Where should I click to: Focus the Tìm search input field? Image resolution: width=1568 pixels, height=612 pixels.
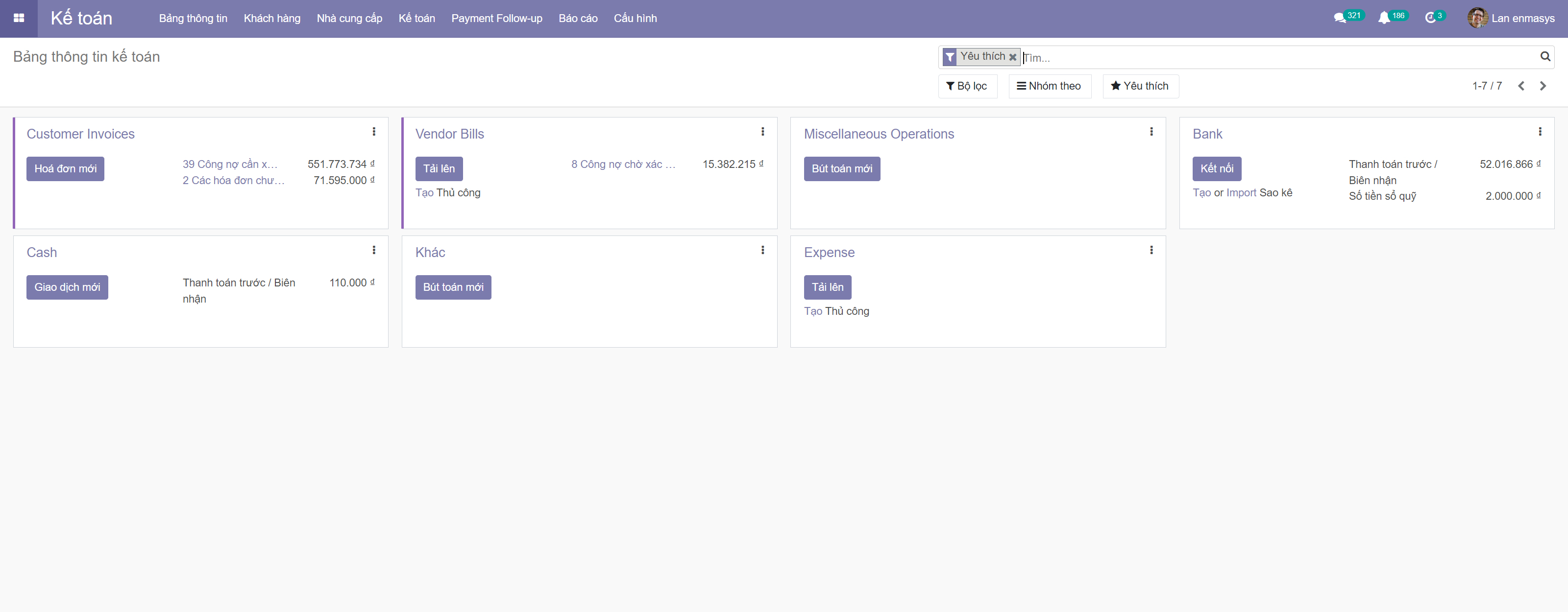tap(1278, 58)
